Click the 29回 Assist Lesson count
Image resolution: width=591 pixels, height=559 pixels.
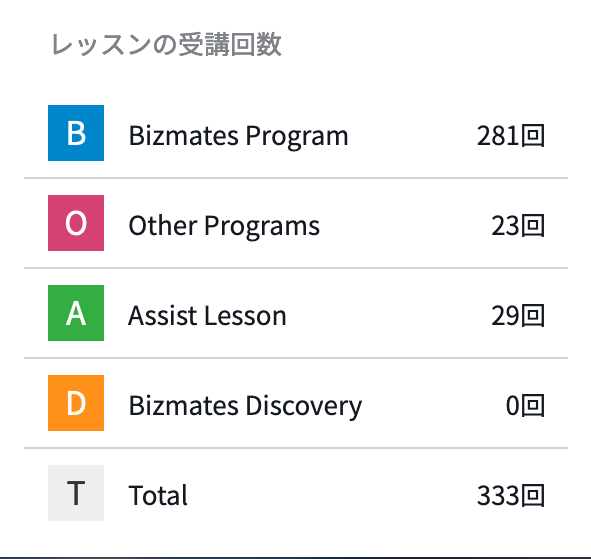pos(518,316)
